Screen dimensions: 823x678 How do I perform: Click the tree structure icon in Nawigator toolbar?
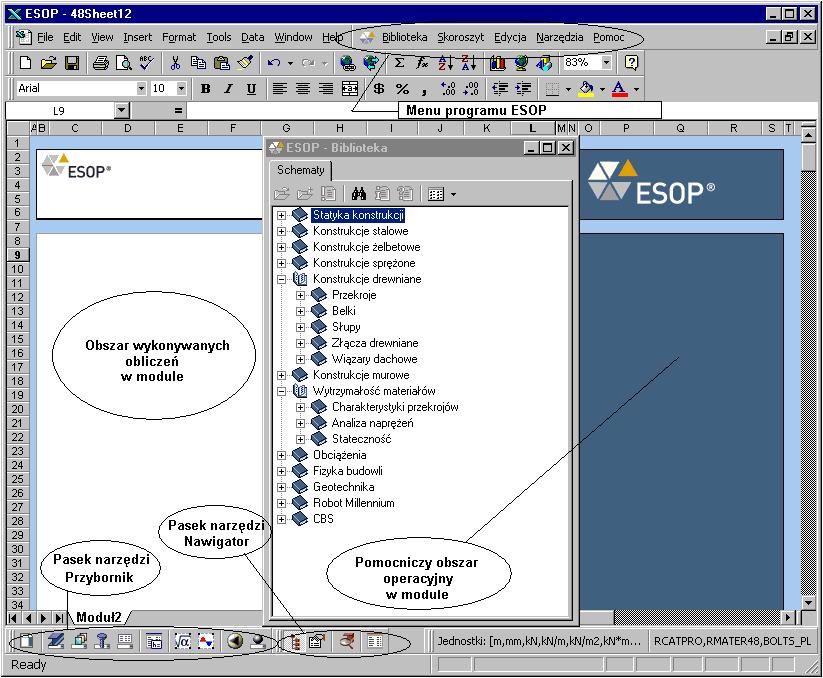click(295, 641)
